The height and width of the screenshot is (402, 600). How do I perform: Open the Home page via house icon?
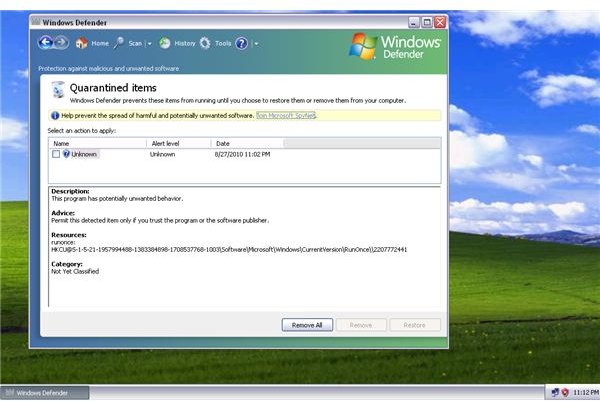pyautogui.click(x=81, y=43)
